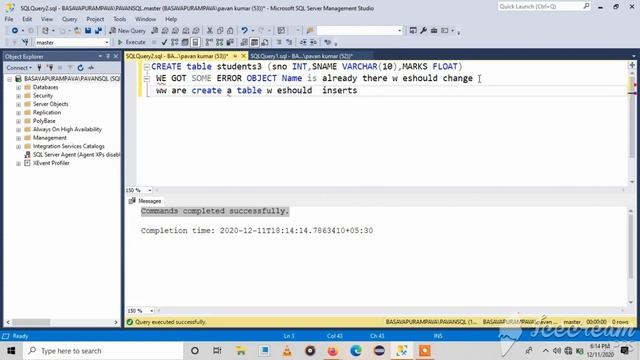The image size is (640, 360).
Task: Click the Save All icon
Action: coord(98,31)
